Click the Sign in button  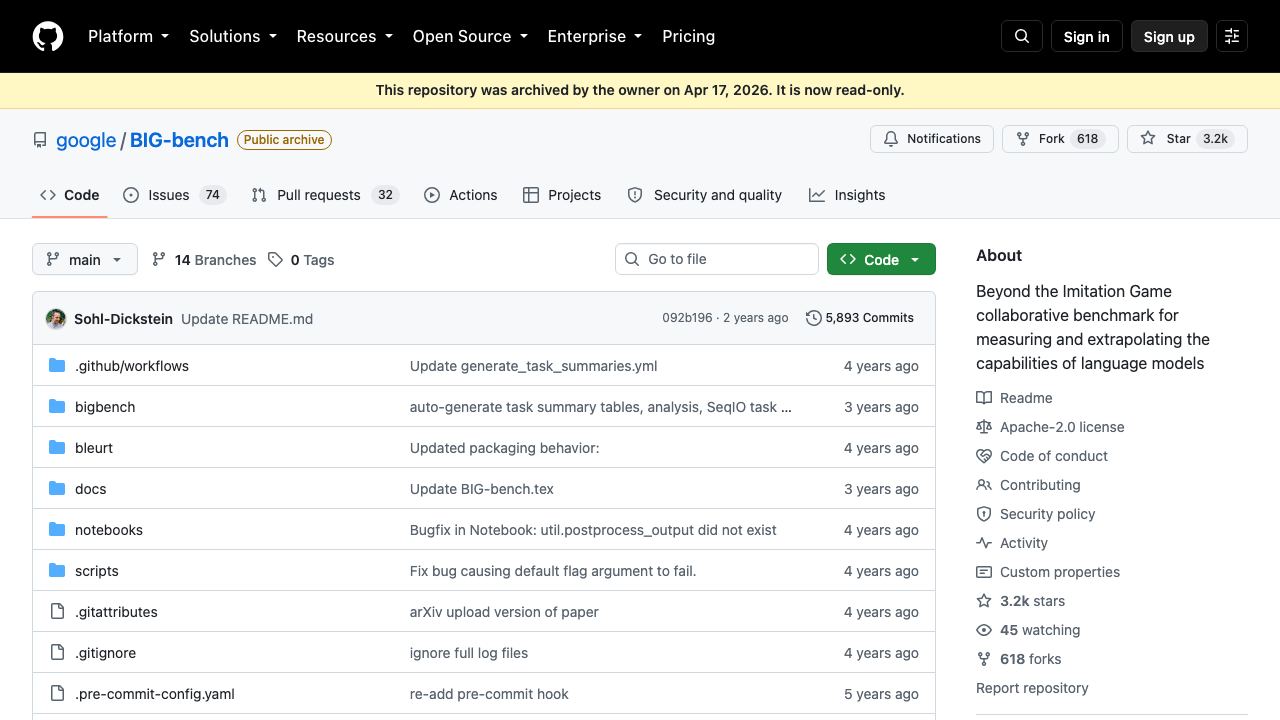(1087, 36)
